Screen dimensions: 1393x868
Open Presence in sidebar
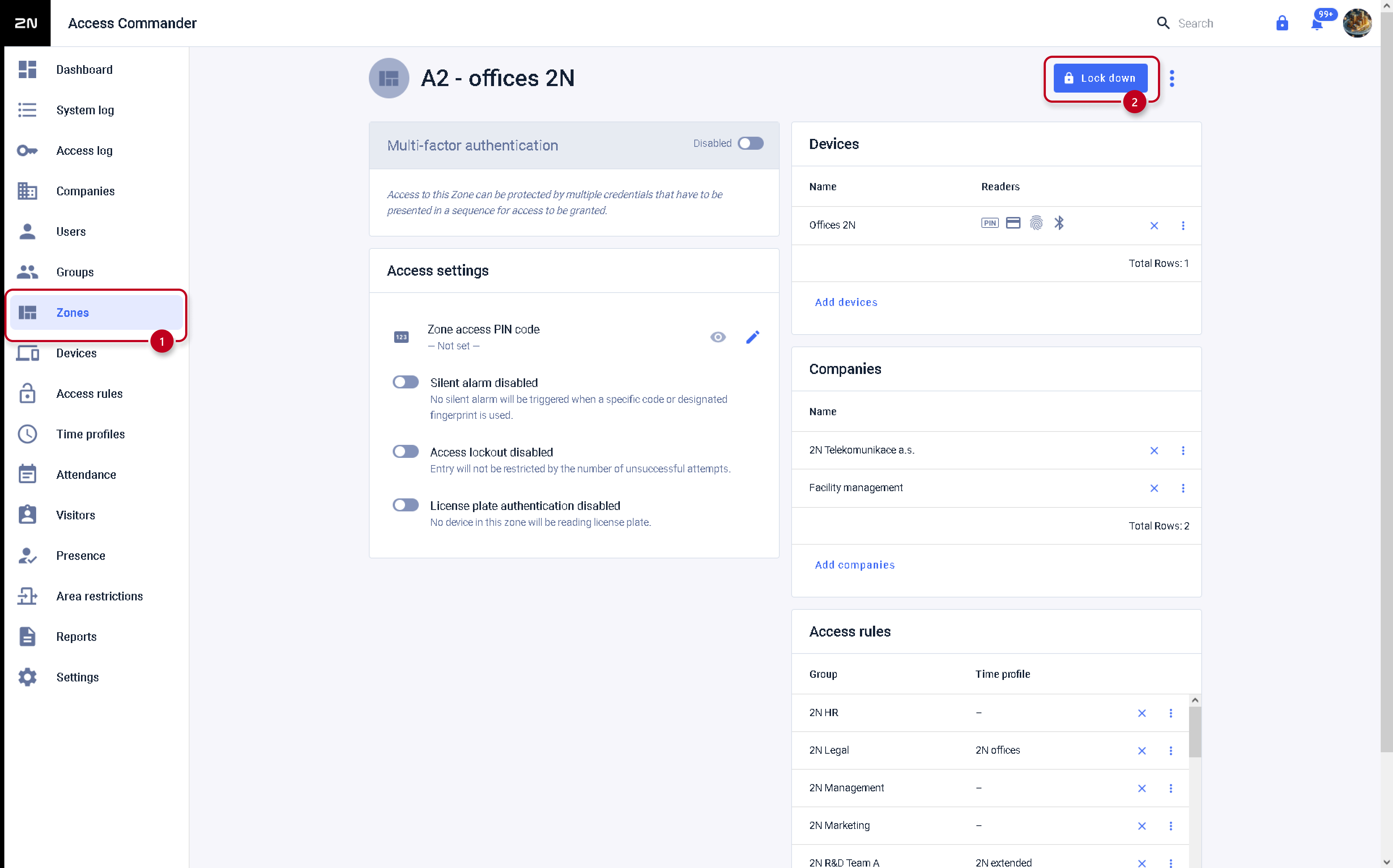click(x=97, y=556)
